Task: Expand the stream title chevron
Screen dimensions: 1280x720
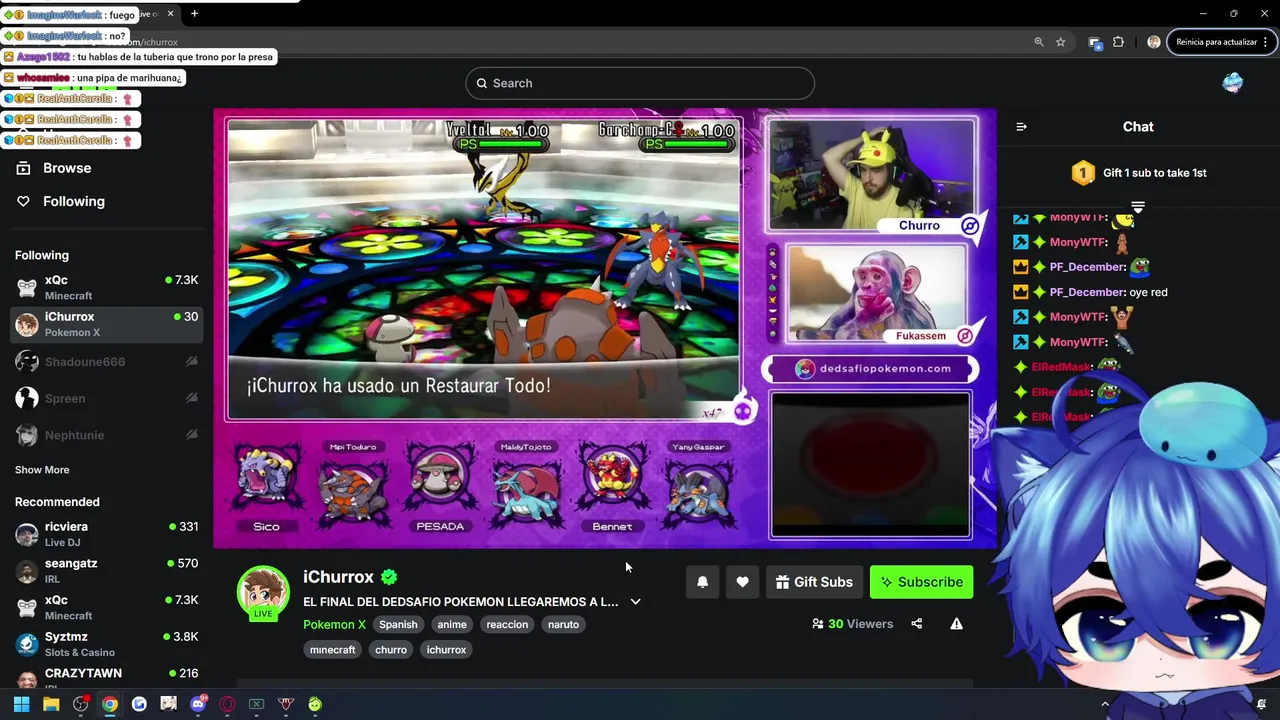Action: (x=635, y=602)
